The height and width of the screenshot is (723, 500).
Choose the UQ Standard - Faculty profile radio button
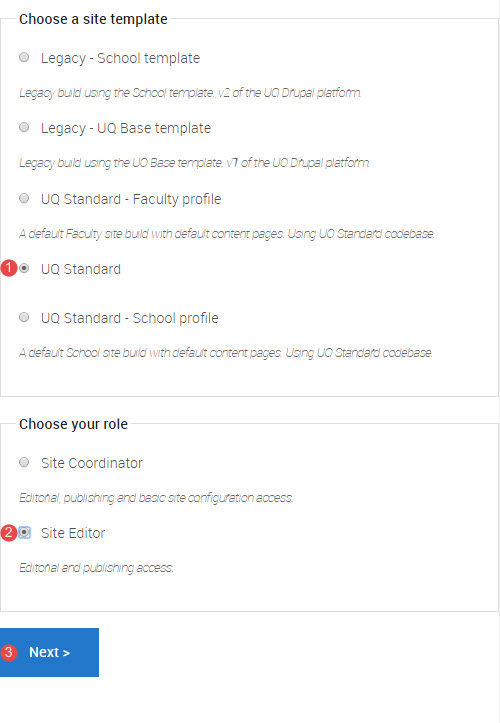coord(24,198)
